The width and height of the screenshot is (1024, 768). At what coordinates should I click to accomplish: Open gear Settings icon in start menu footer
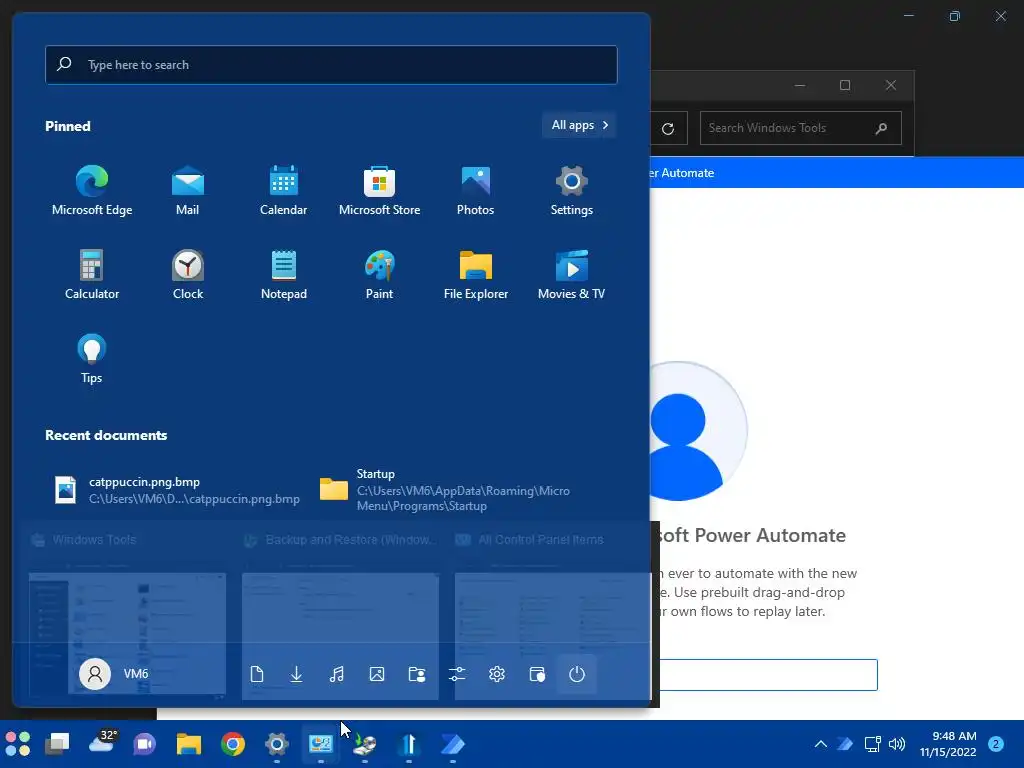[497, 674]
